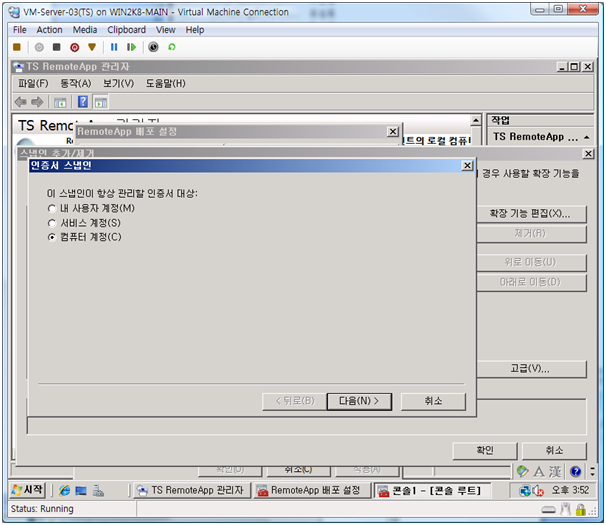Click the leftmost language bar icon

(x=522, y=471)
